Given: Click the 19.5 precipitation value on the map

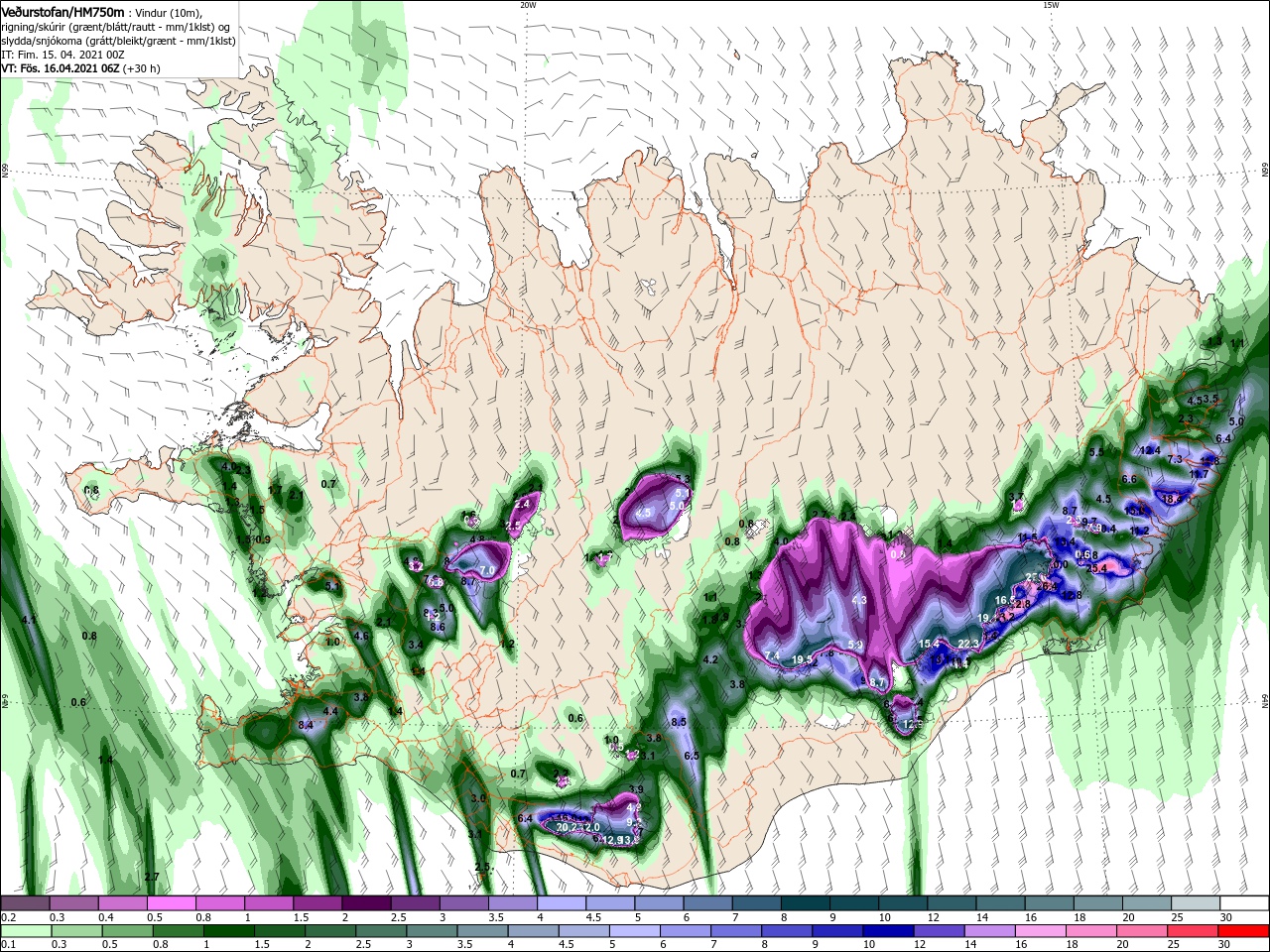Looking at the screenshot, I should point(803,659).
